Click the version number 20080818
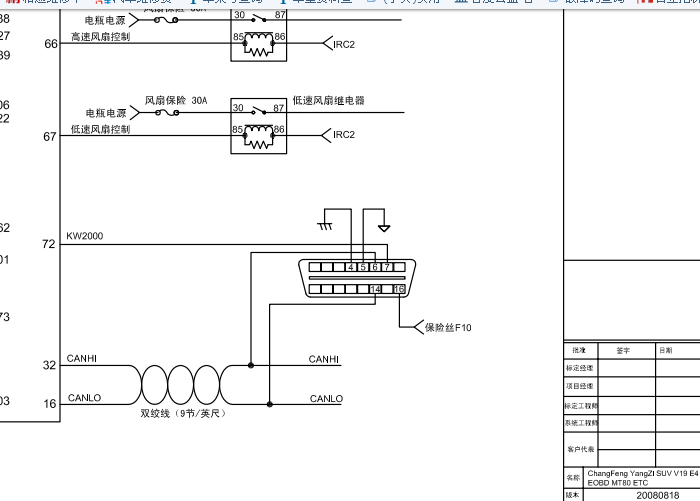The width and height of the screenshot is (700, 501). pyautogui.click(x=658, y=496)
